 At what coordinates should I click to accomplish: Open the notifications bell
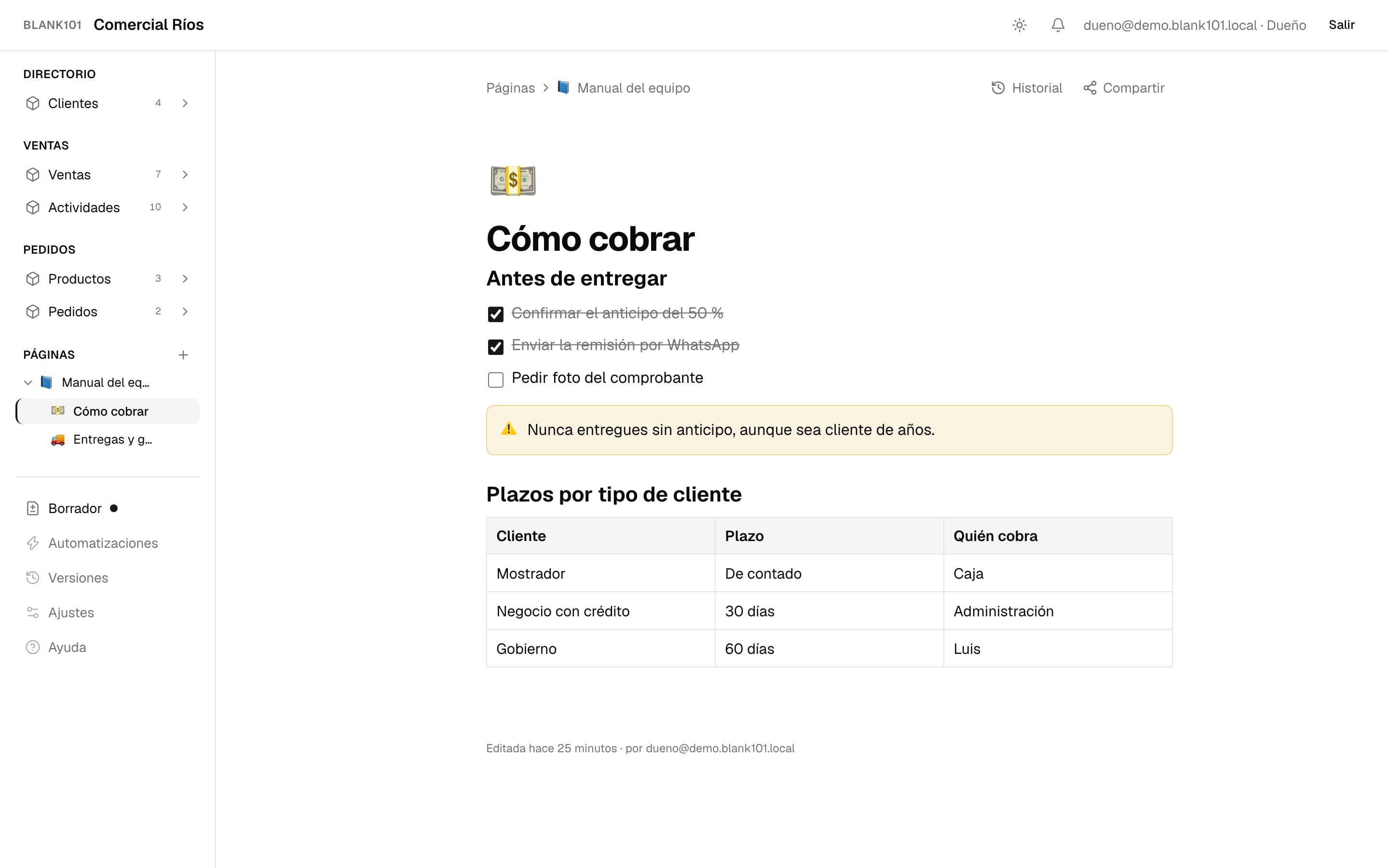click(x=1058, y=25)
